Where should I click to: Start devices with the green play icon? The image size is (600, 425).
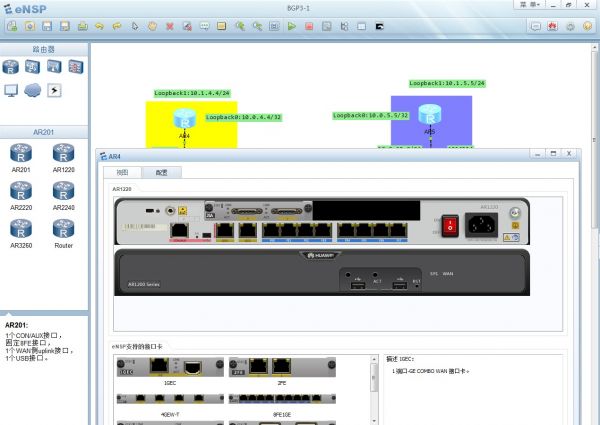point(292,26)
